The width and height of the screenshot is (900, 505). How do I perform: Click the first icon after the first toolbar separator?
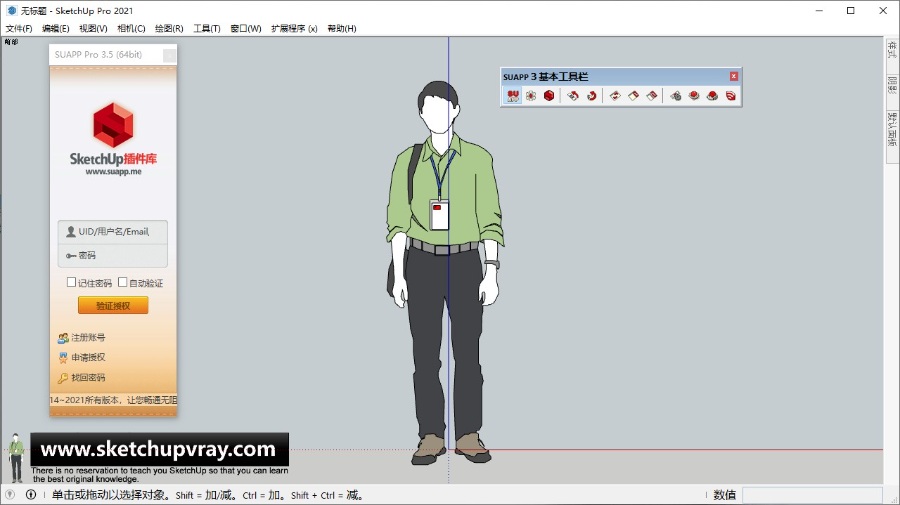(573, 96)
